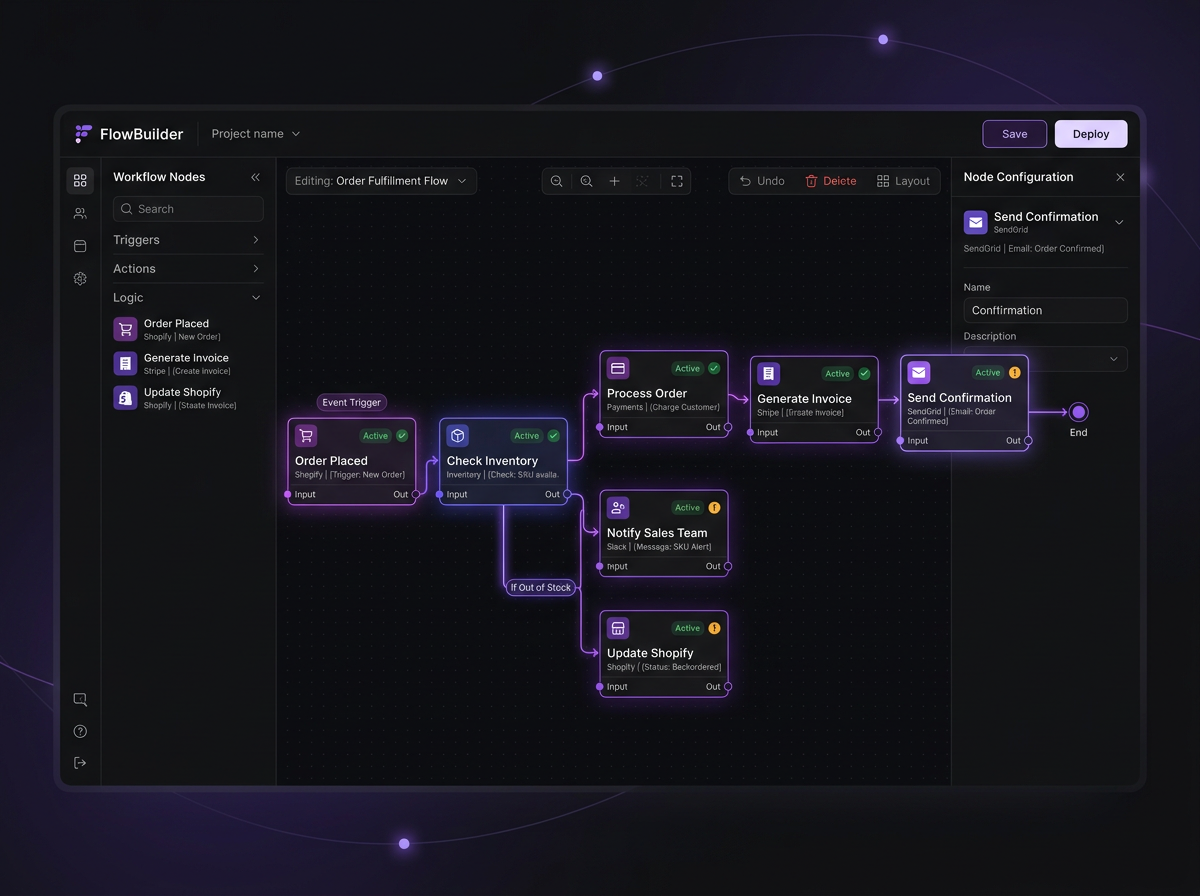Click the If Out of Stock condition label
Viewport: 1200px width, 896px height.
[541, 588]
